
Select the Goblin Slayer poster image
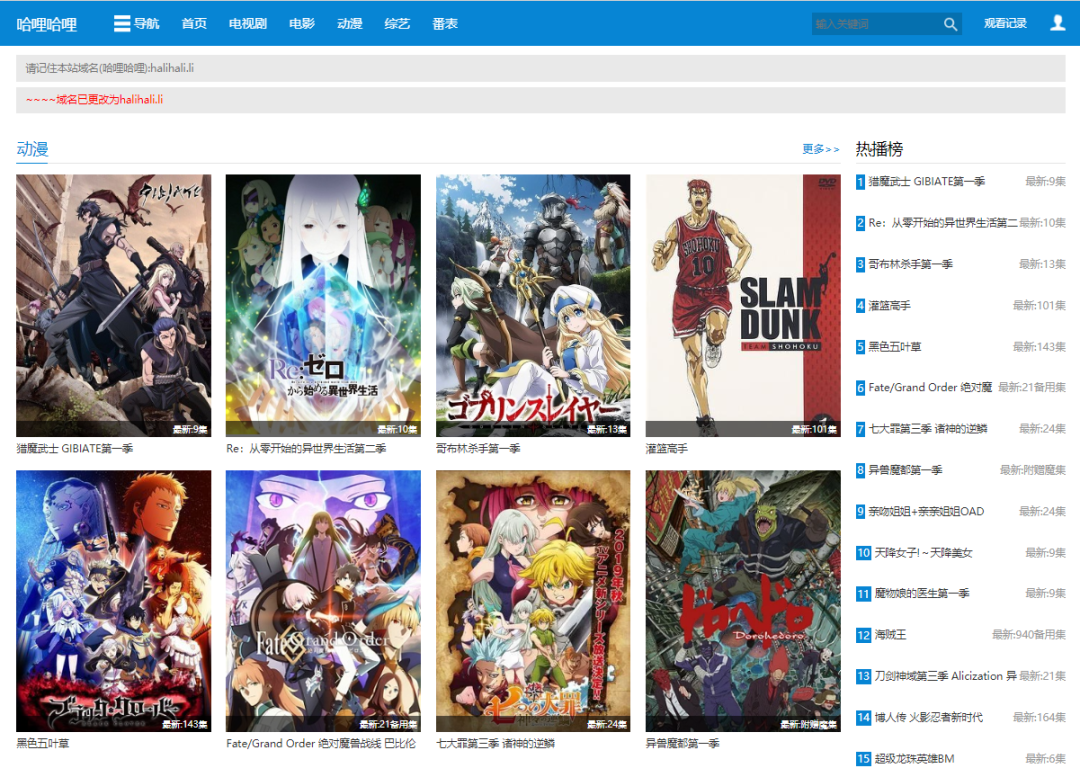tap(533, 305)
